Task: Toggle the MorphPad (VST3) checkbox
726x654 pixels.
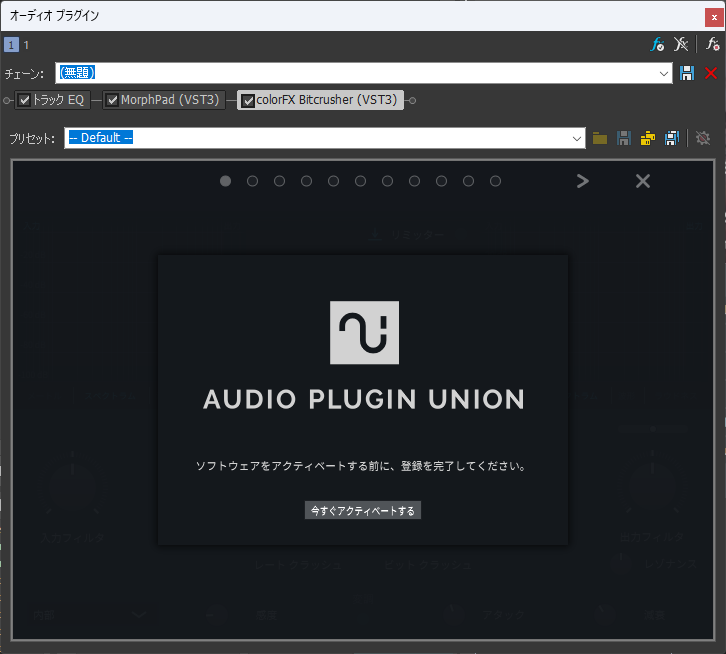Action: pyautogui.click(x=113, y=100)
